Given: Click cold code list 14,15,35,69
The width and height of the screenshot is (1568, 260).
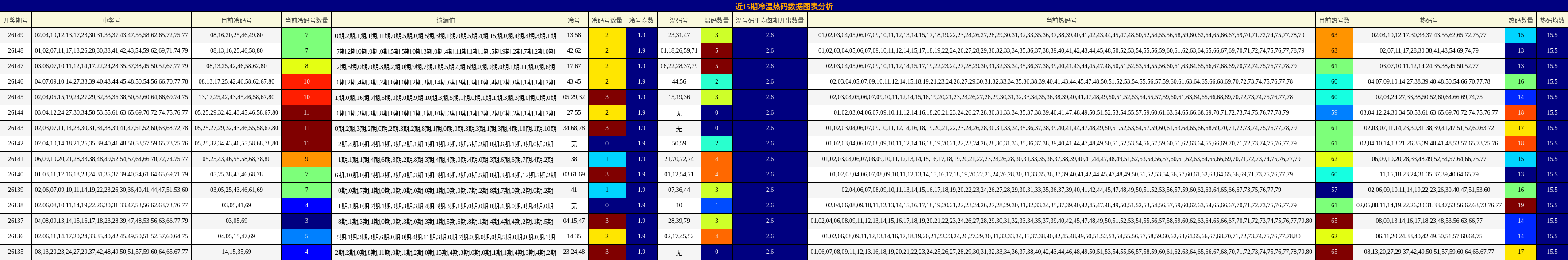Looking at the screenshot, I should [x=237, y=252].
